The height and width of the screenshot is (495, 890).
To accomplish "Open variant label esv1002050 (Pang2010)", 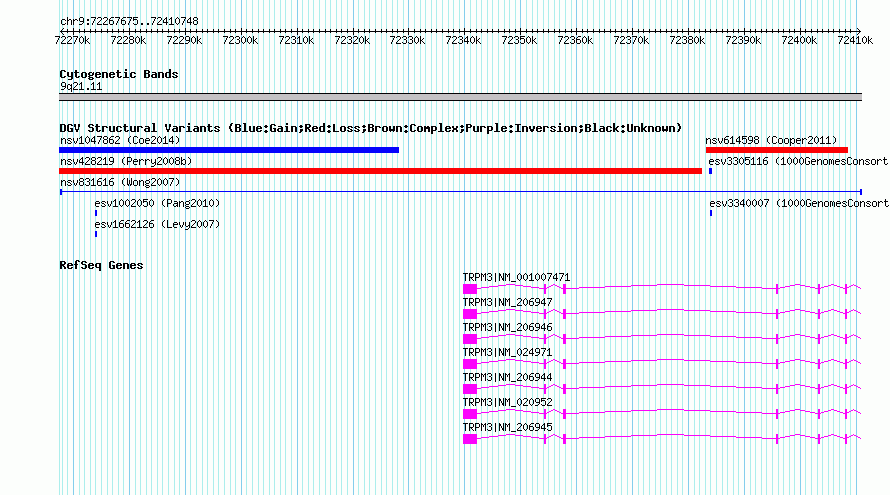I will (x=157, y=203).
